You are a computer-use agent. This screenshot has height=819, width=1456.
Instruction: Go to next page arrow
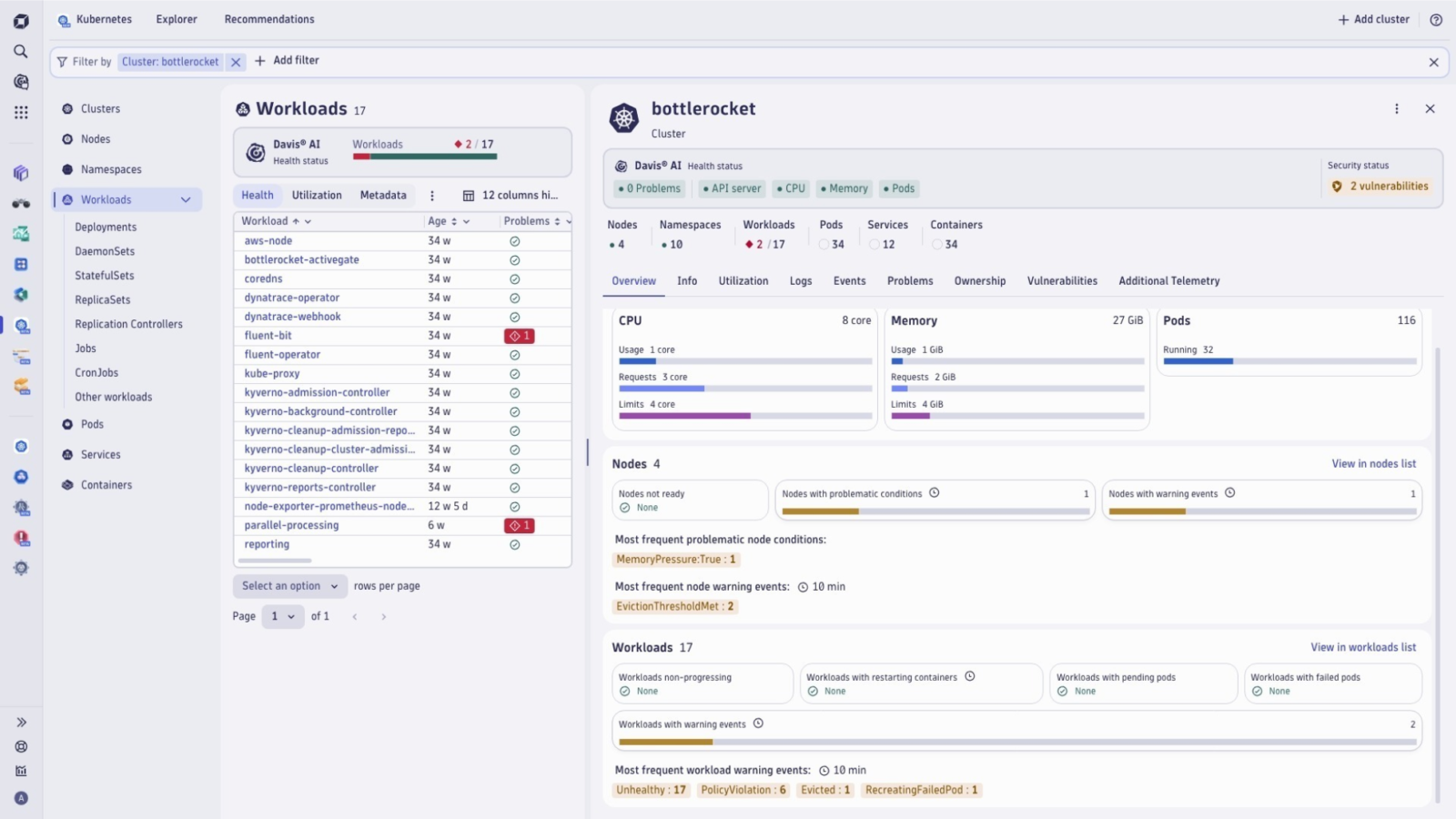384,617
